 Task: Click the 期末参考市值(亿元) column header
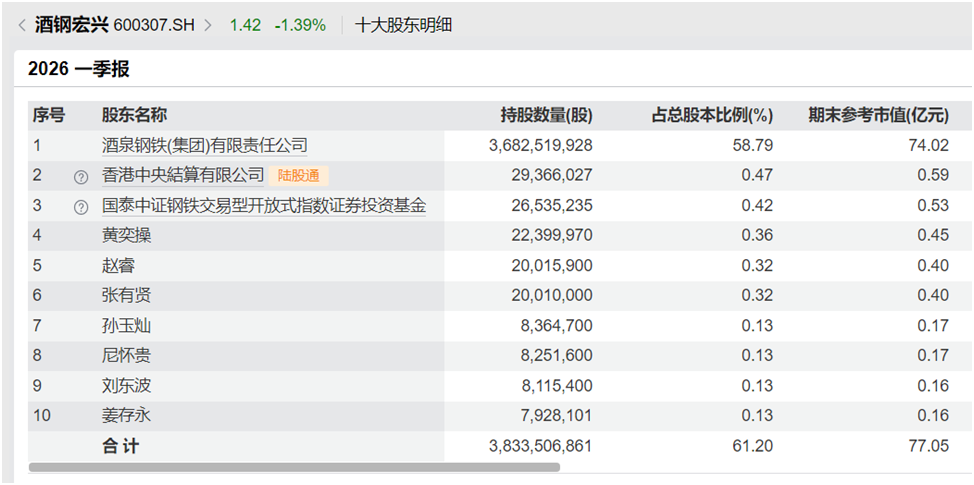[x=879, y=115]
